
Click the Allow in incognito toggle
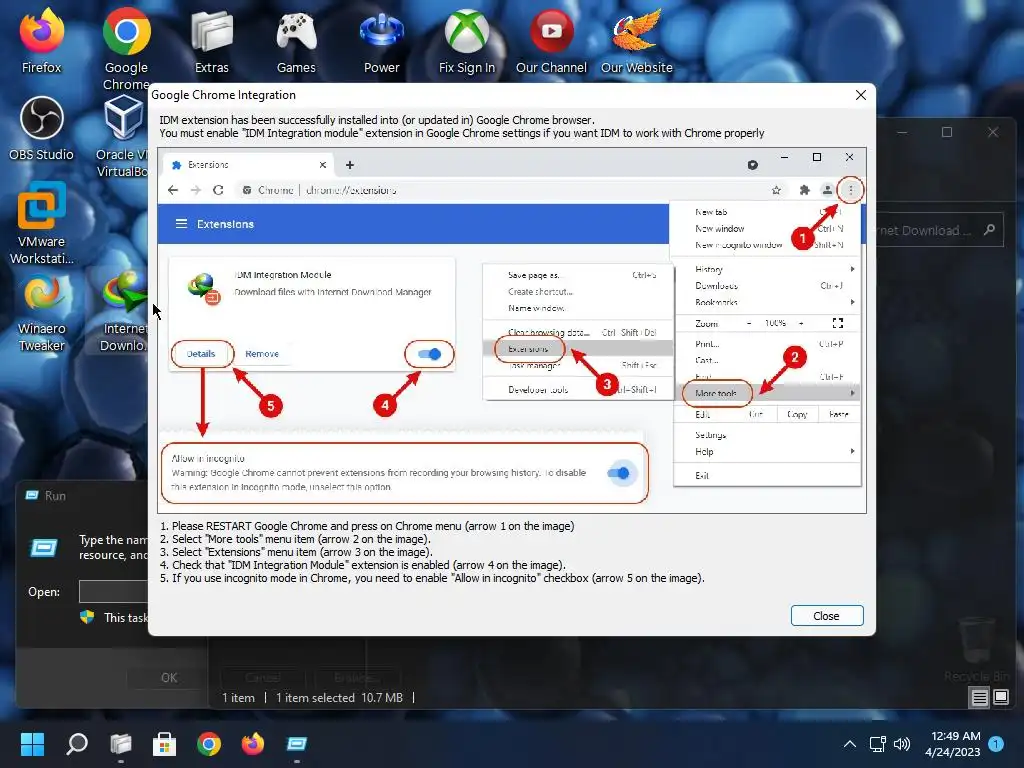[618, 473]
